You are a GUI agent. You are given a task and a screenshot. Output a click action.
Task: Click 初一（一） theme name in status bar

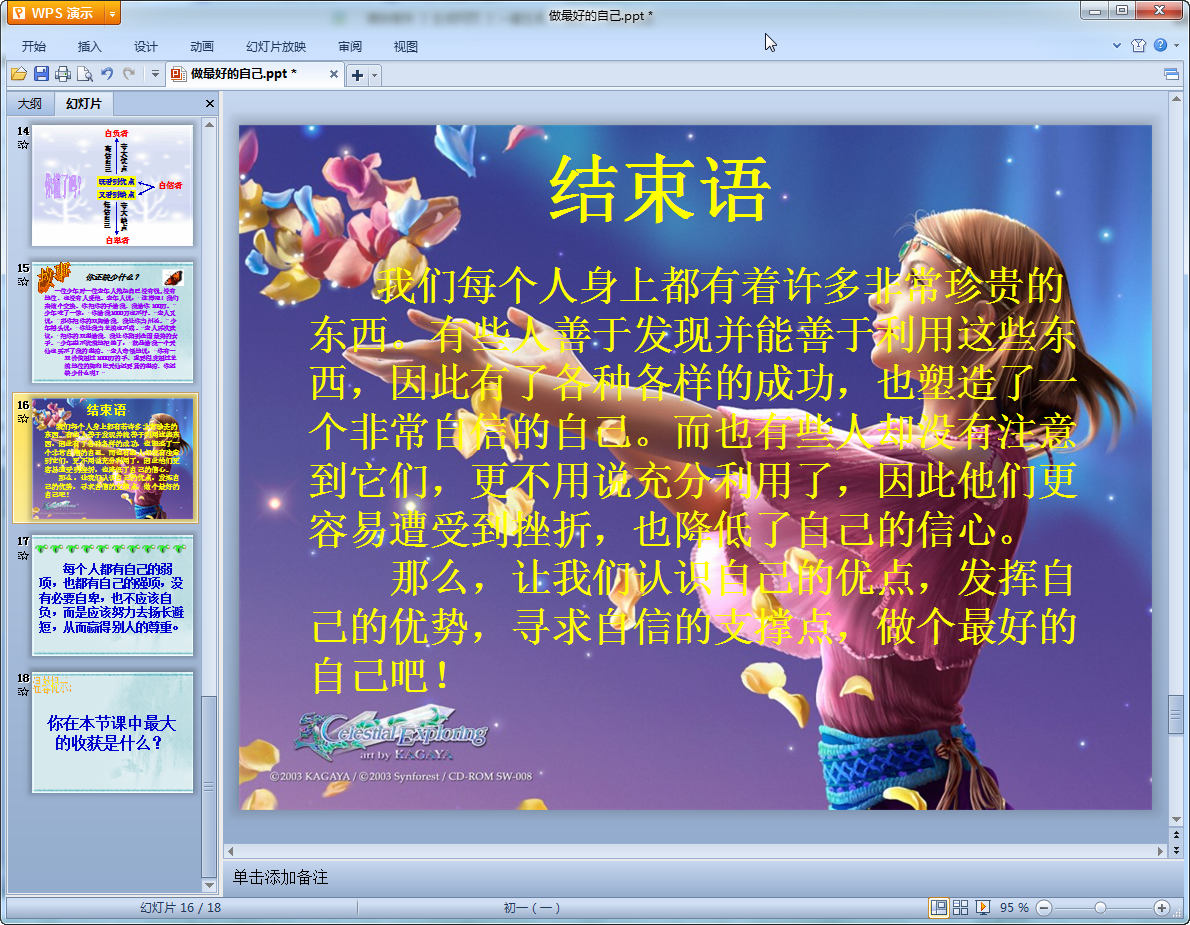tap(531, 908)
